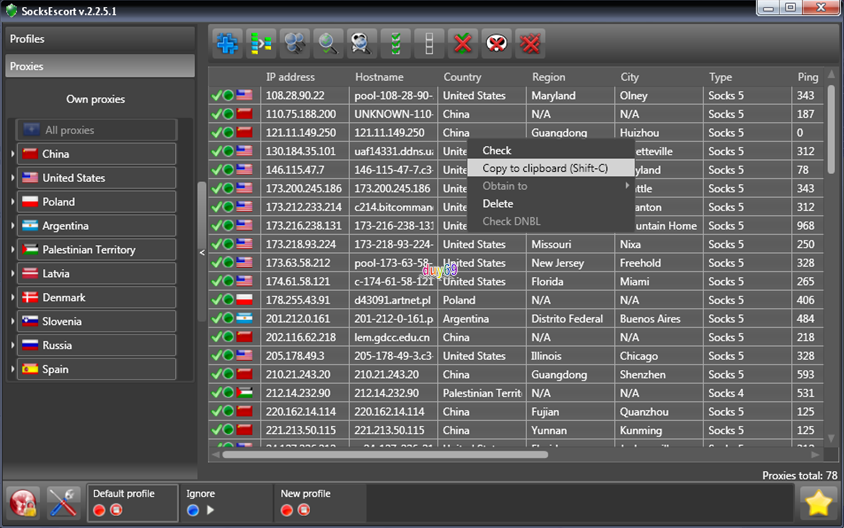This screenshot has height=528, width=844.
Task: Select the Ignore profile box
Action: tap(226, 503)
